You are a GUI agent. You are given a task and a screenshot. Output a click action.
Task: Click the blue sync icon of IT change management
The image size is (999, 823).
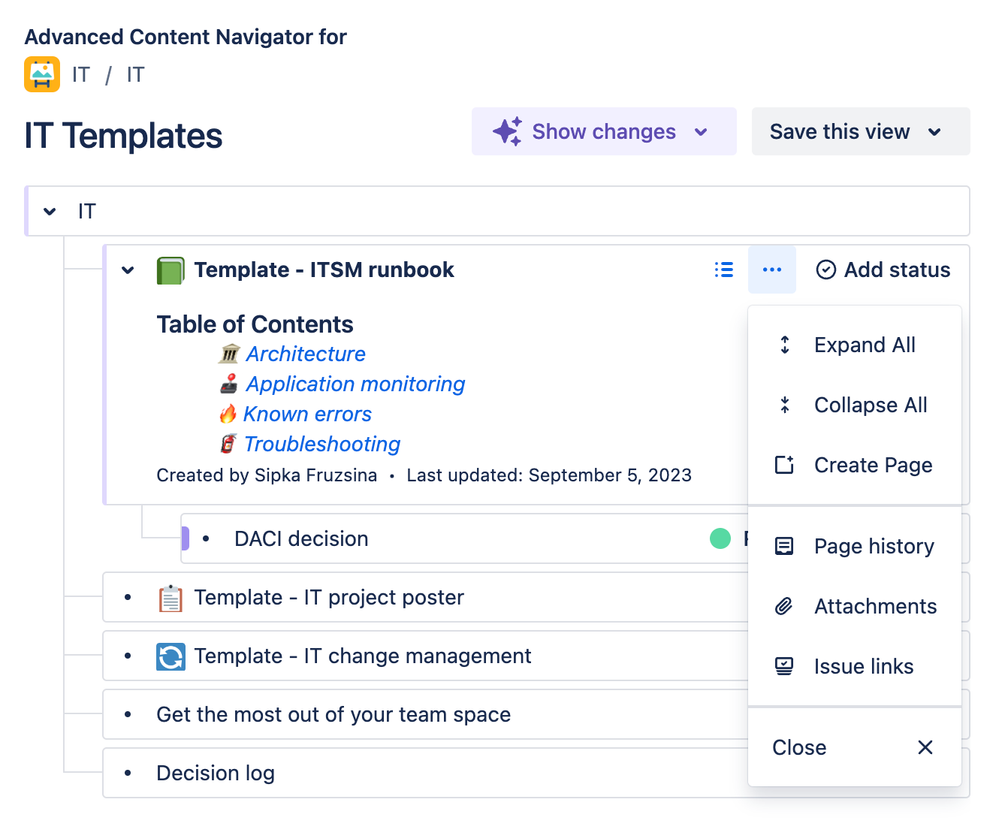[171, 656]
